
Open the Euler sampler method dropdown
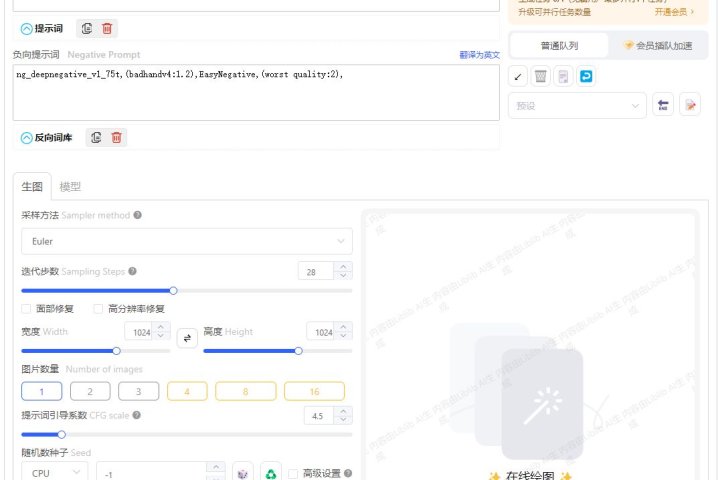[x=187, y=241]
